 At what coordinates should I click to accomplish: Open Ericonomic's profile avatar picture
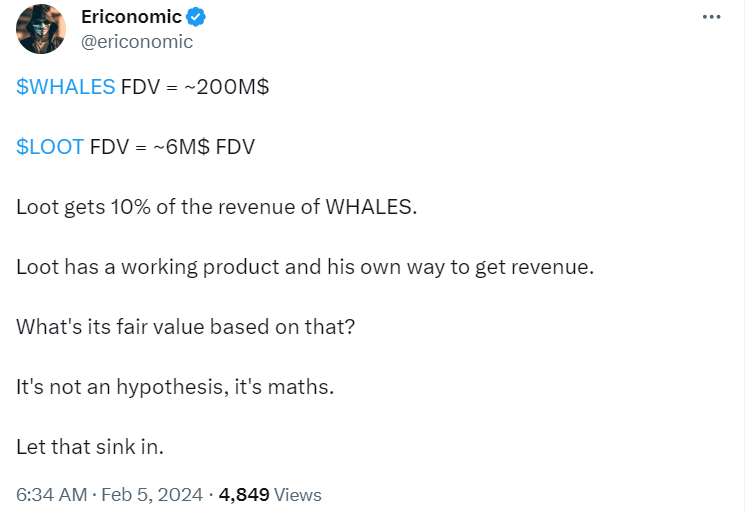40,29
